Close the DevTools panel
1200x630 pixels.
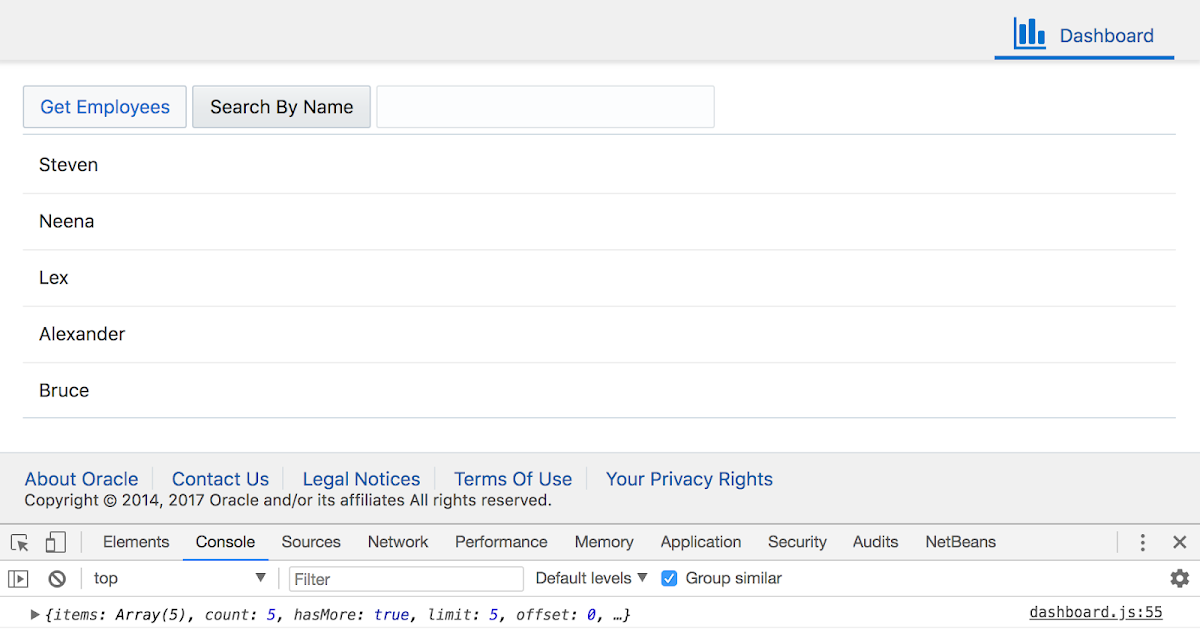1179,541
